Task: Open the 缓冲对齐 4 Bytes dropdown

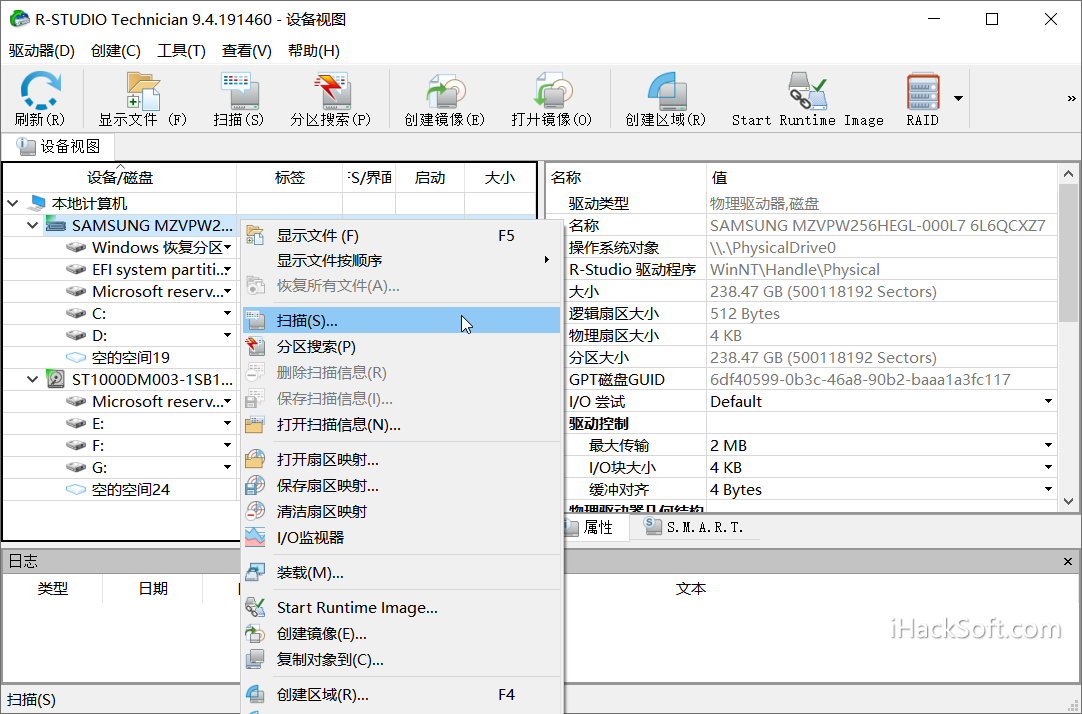Action: click(1048, 490)
